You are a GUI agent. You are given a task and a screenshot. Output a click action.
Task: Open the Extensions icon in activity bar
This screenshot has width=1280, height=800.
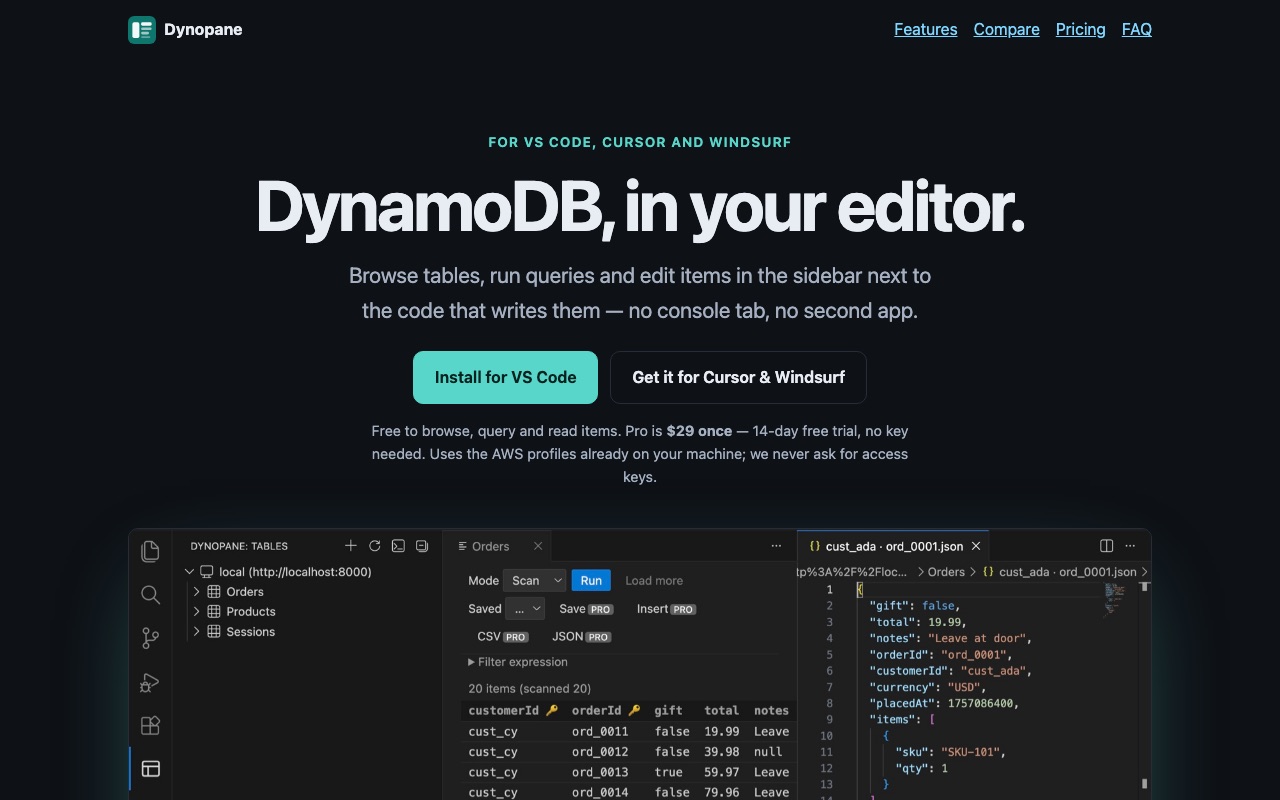(x=151, y=725)
